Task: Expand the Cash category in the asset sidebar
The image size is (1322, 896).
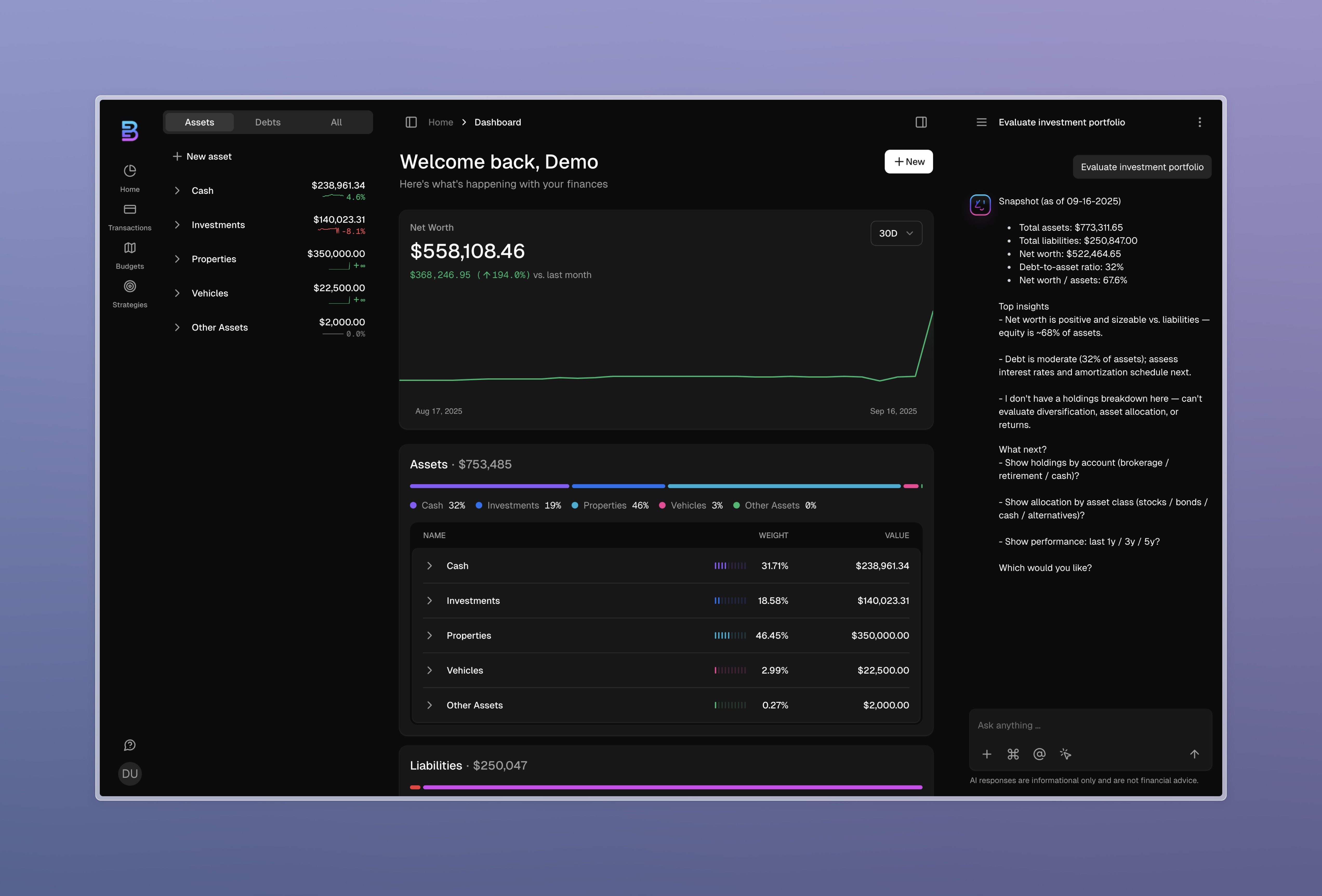Action: coord(177,190)
